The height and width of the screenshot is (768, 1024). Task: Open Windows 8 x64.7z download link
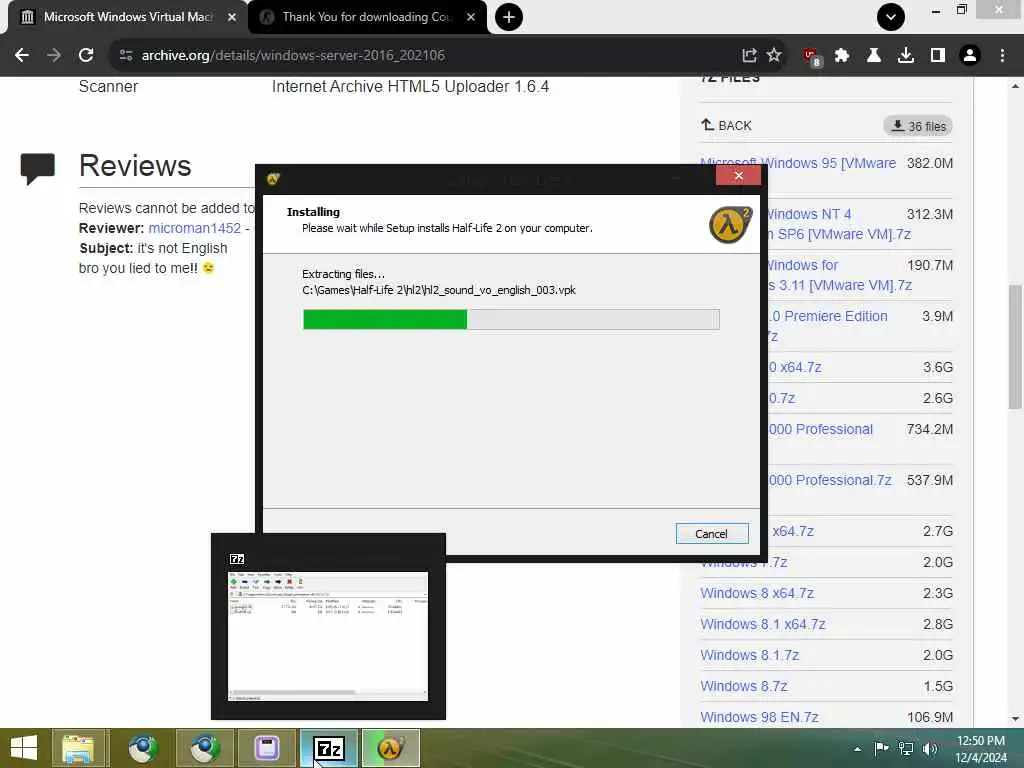click(757, 593)
